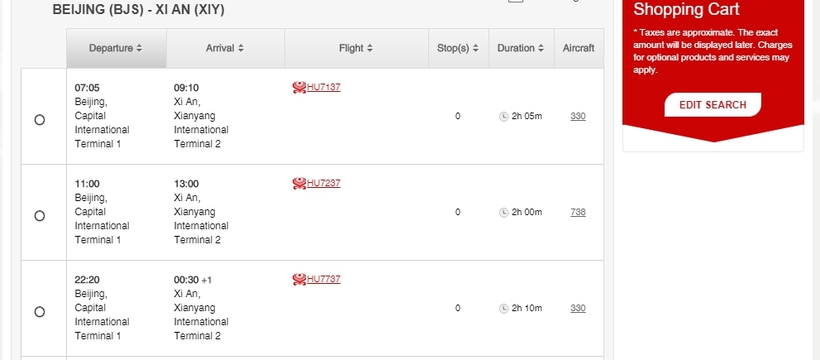820x360 pixels.
Task: Sort by Stop(s) column header
Action: 459,48
